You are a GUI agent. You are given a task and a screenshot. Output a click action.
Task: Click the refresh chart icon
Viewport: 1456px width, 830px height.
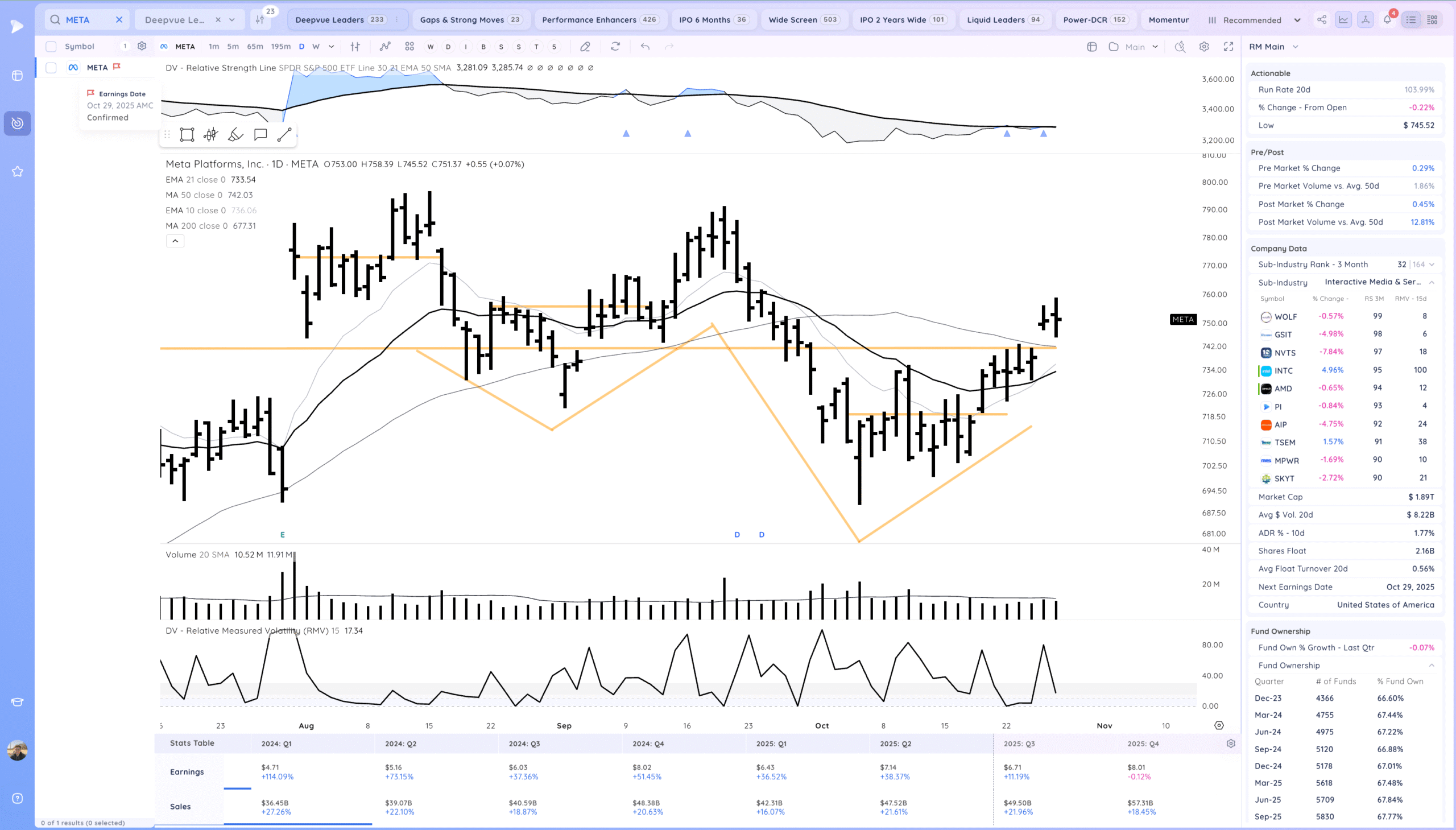tap(615, 47)
